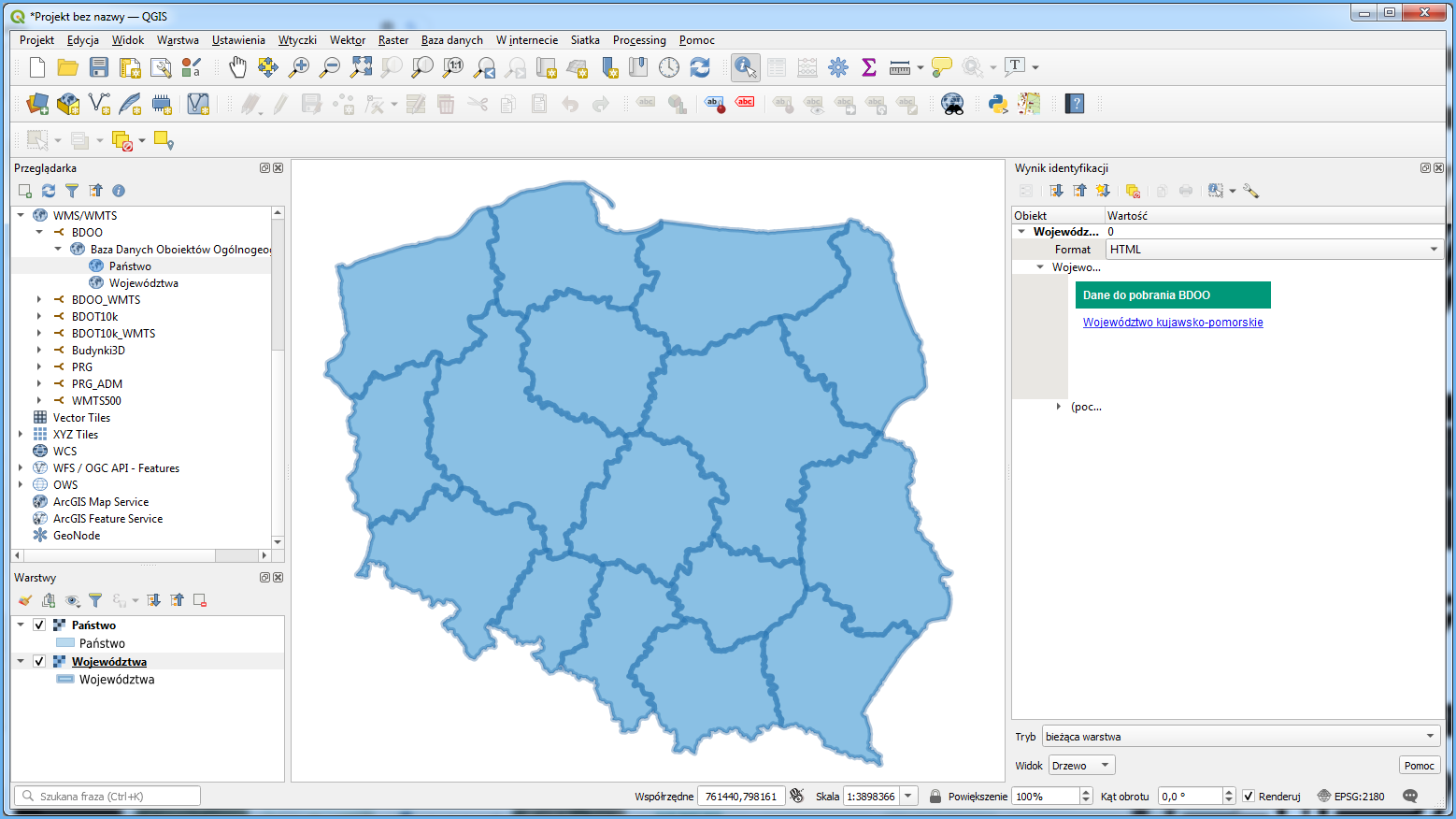Open the Widok Drzewo dropdown
The width and height of the screenshot is (1456, 819).
pos(1081,765)
